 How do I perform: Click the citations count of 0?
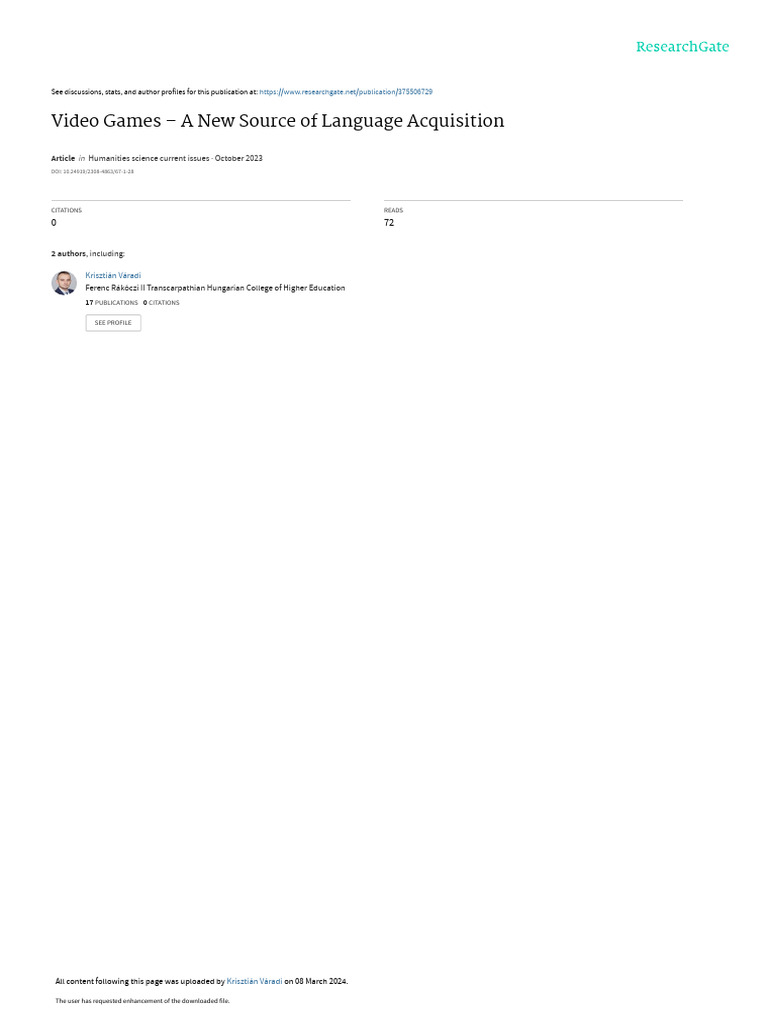(x=54, y=223)
